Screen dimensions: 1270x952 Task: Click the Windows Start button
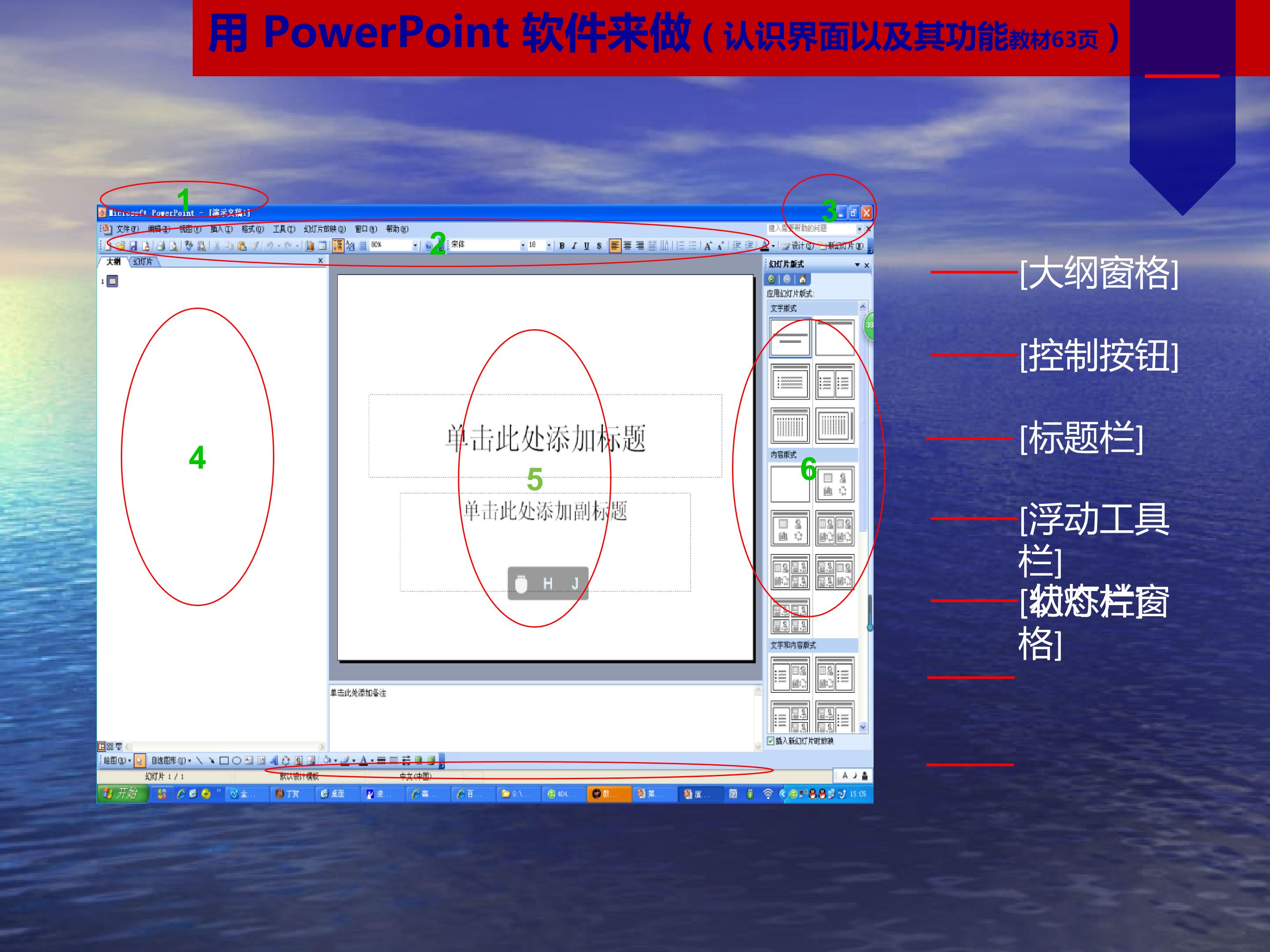tap(123, 794)
